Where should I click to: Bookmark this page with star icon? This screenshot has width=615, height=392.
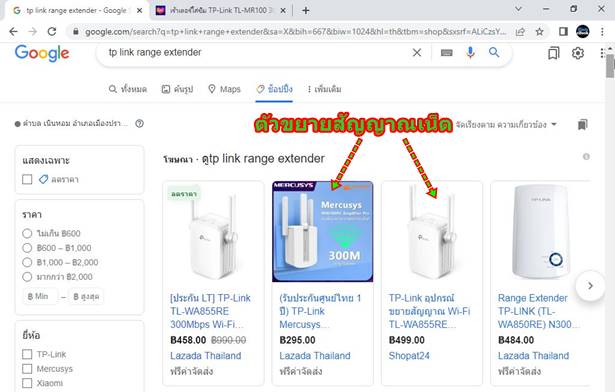point(540,32)
